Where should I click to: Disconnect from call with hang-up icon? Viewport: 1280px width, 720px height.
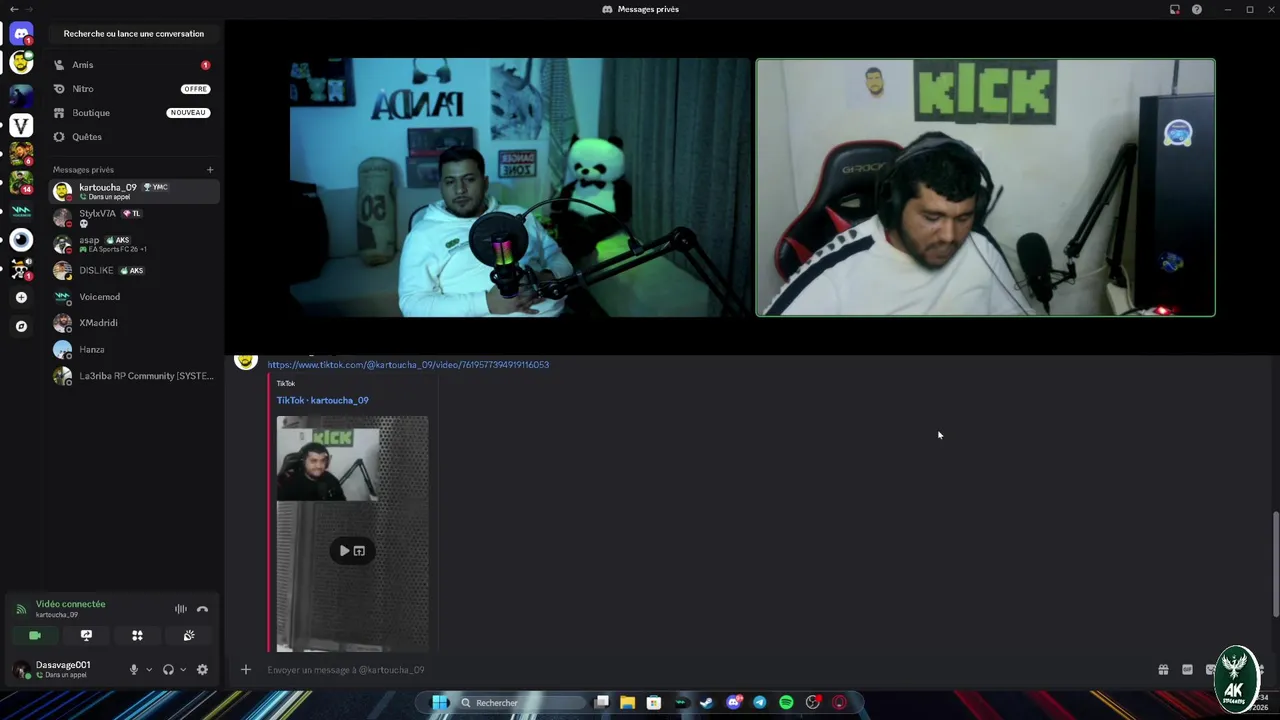pyautogui.click(x=202, y=609)
